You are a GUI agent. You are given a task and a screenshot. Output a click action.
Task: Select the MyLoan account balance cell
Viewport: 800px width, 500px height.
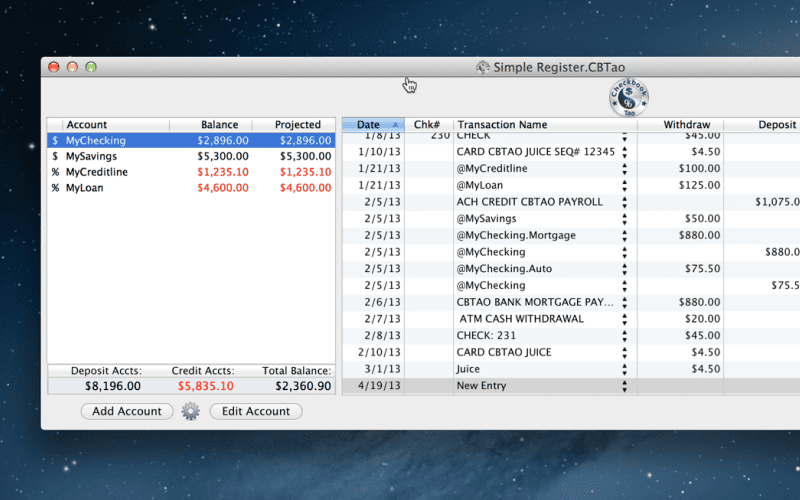217,188
